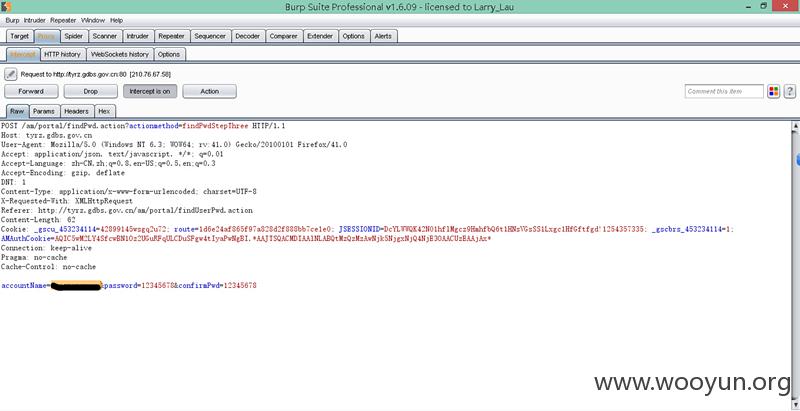Click the Accept-Language header line
This screenshot has width=800, height=411.
pos(108,164)
